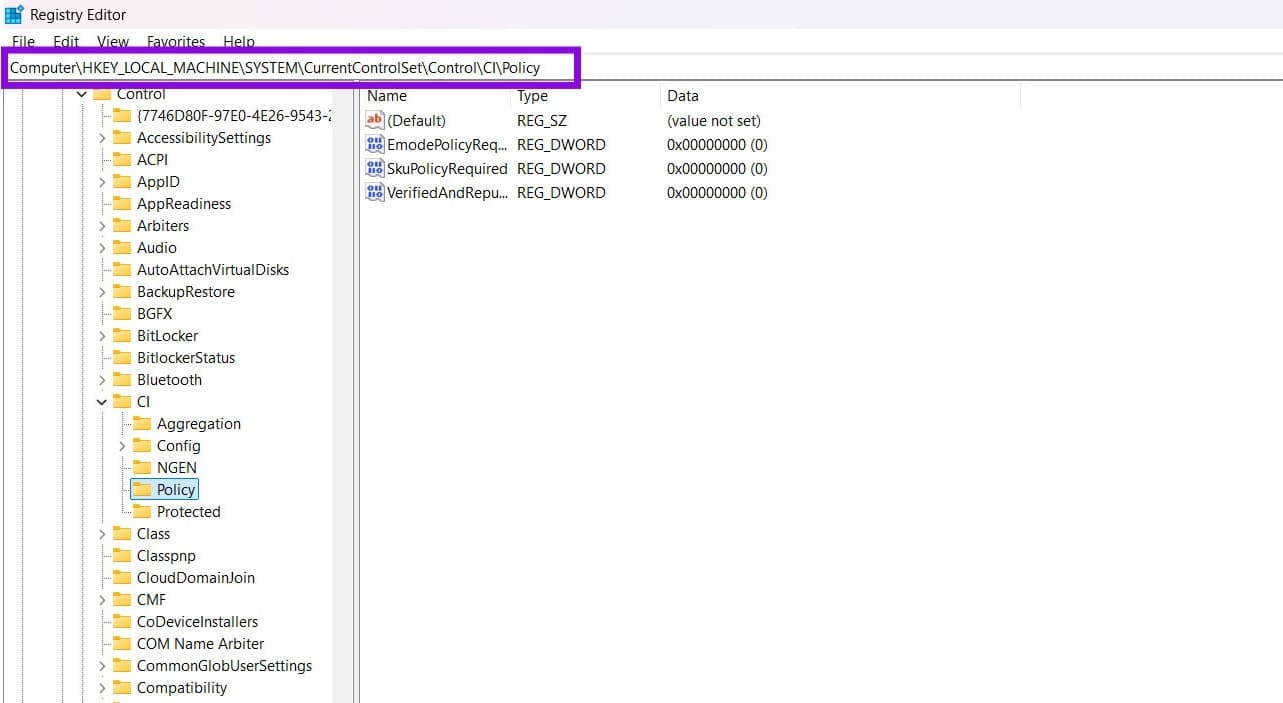Select the Policy folder icon
1283x703 pixels.
click(142, 490)
